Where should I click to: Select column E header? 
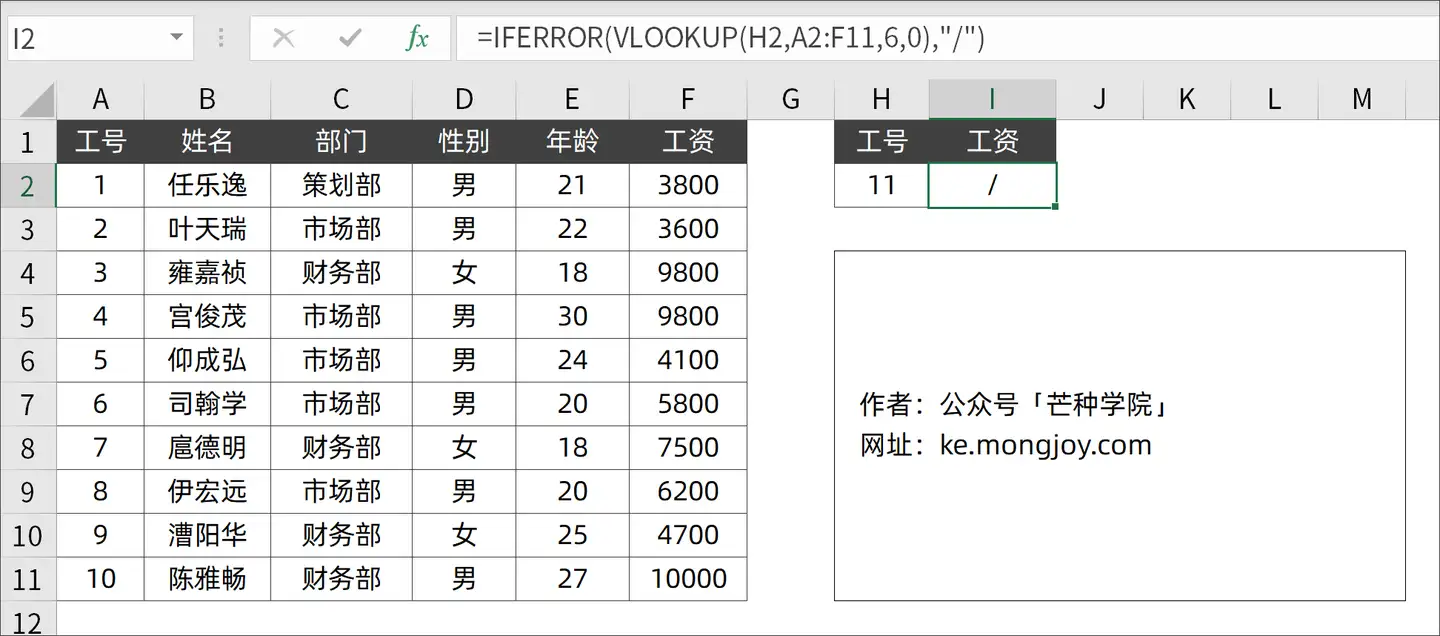pos(572,99)
